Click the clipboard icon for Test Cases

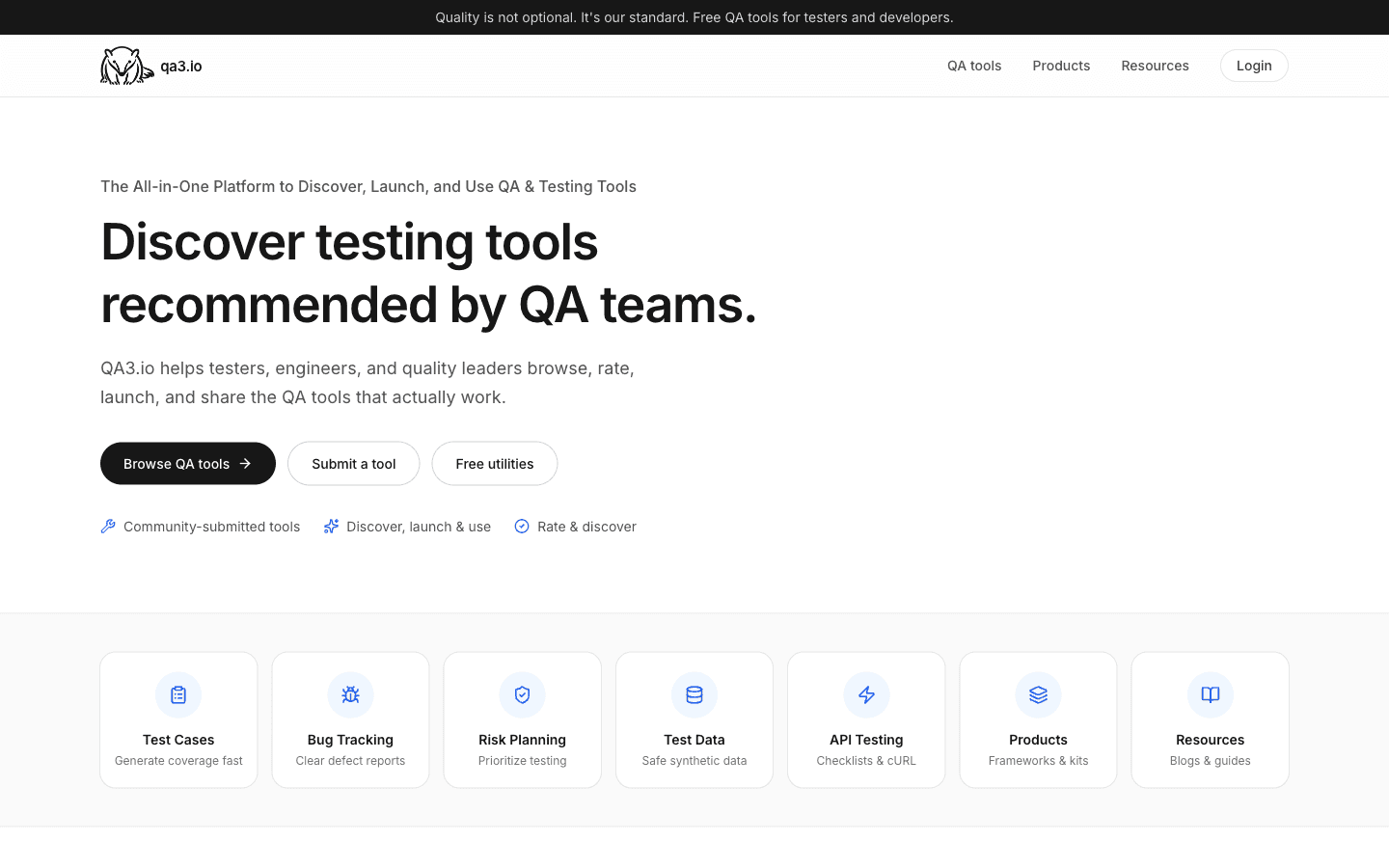point(178,694)
